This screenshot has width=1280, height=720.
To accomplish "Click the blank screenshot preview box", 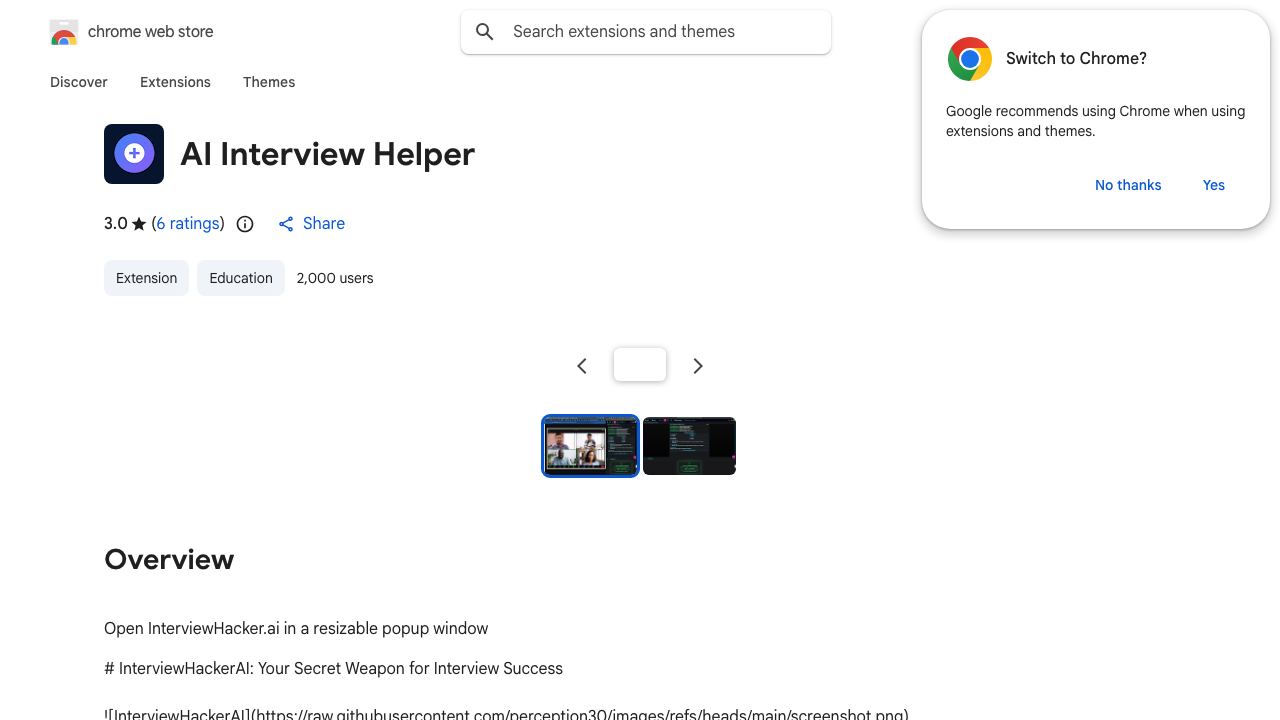I will [x=640, y=364].
